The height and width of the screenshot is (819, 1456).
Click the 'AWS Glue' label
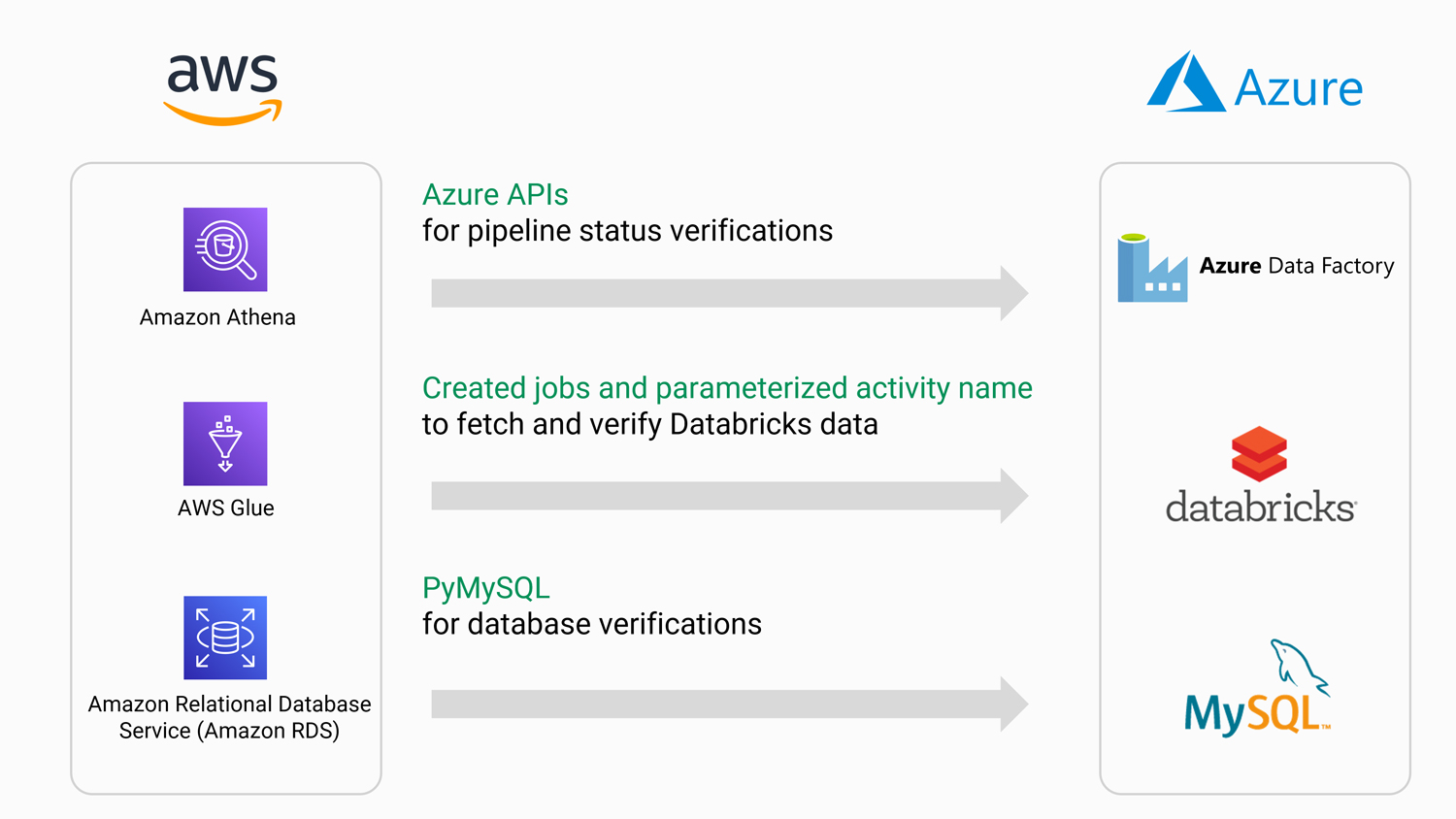tap(225, 508)
